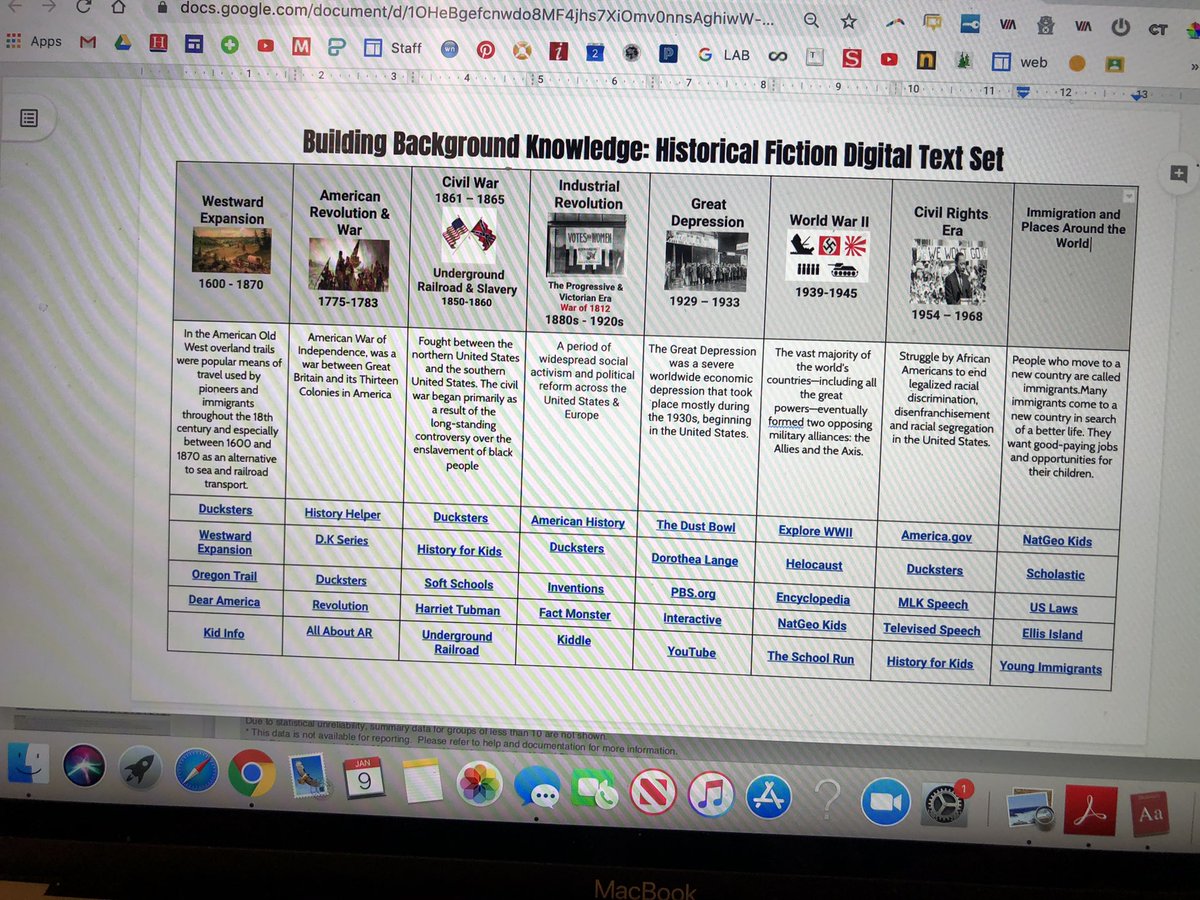Open the Staff bookmark
The height and width of the screenshot is (900, 1200).
pos(393,48)
